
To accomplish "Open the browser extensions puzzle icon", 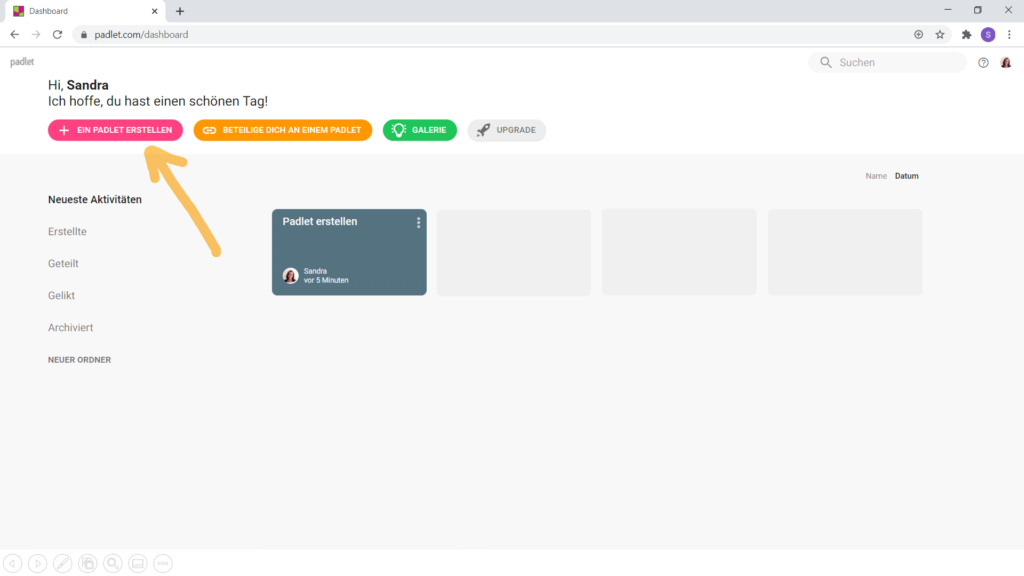I will click(967, 35).
